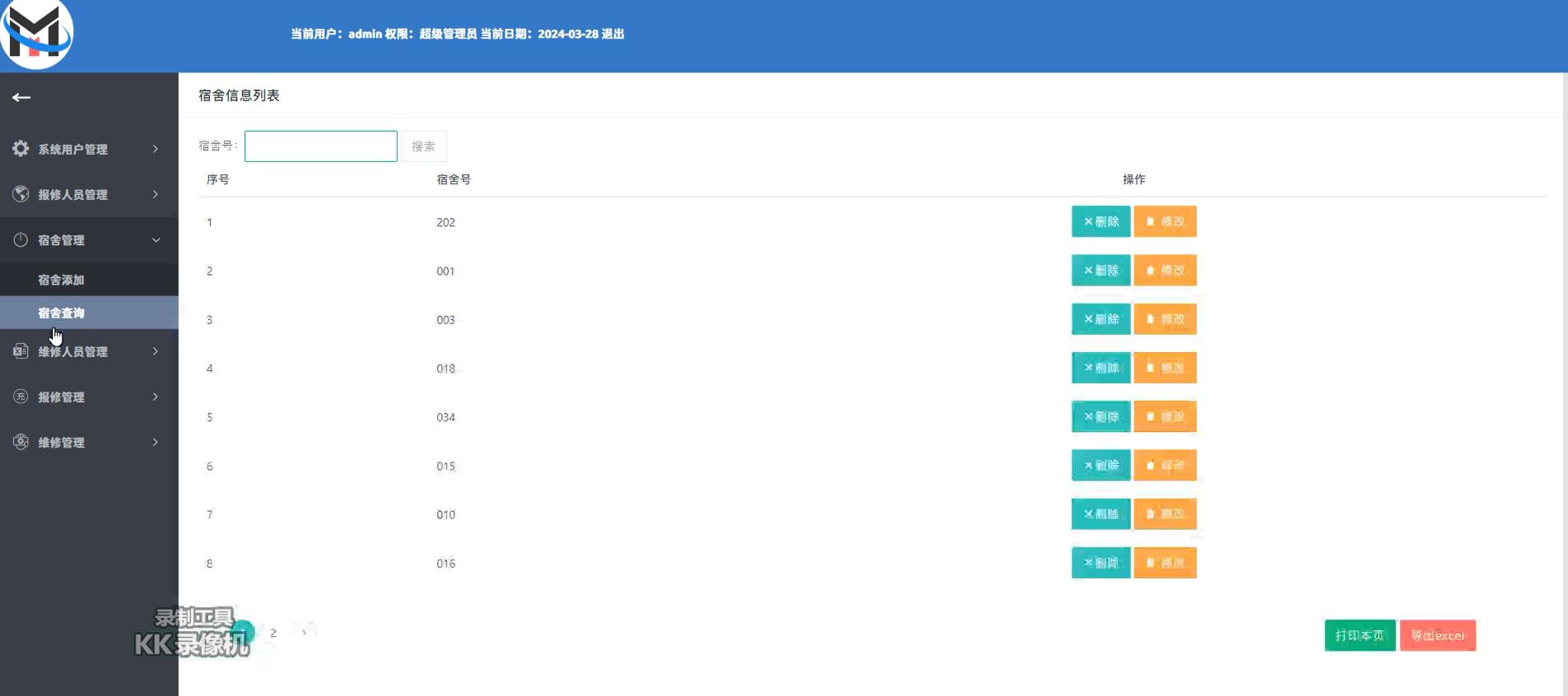Click dormitory number cell 034
1568x696 pixels.
pos(445,417)
